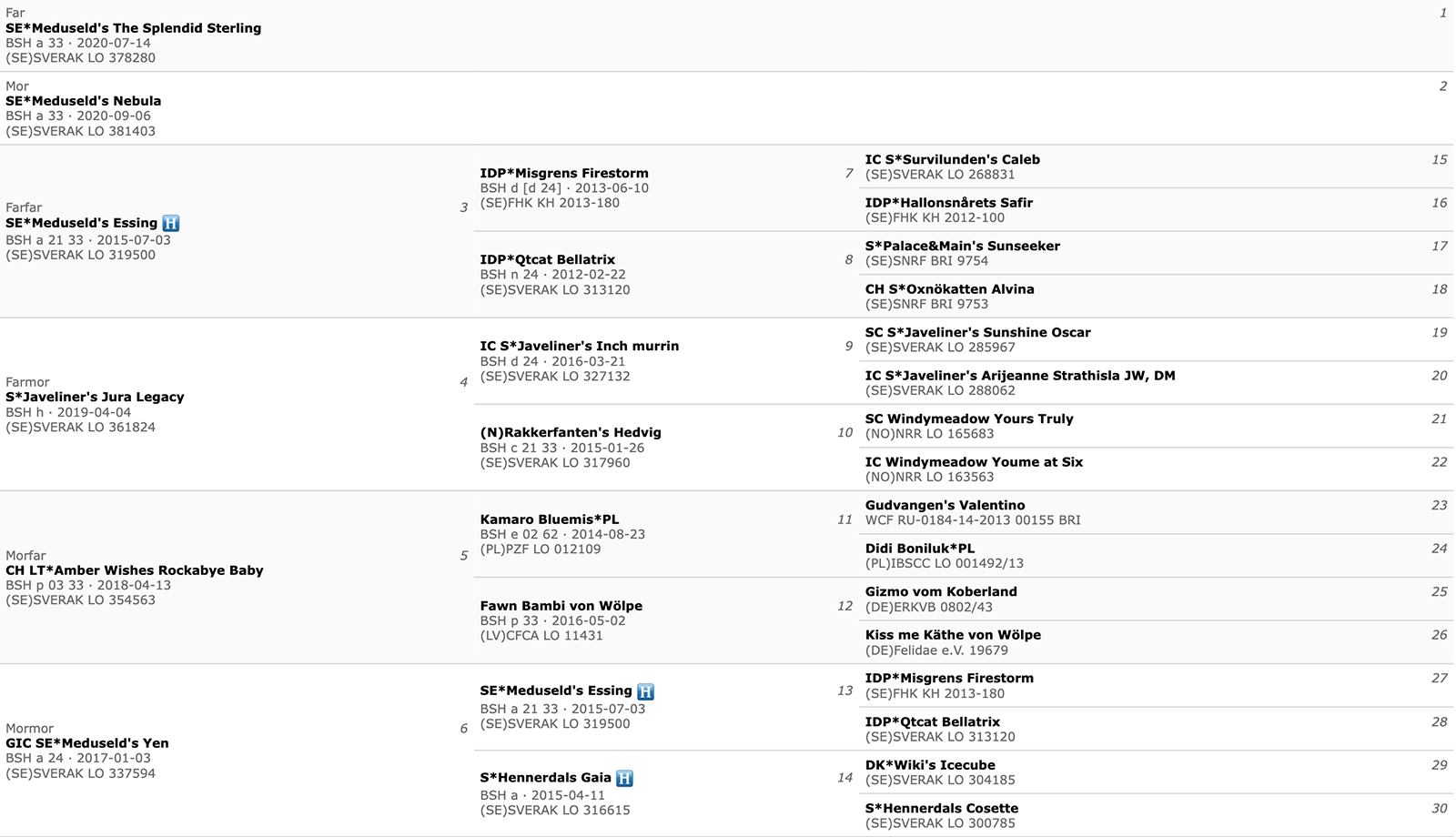Select IDP*Misgrens Firestorm at position 7
1456x837 pixels.
pos(564,173)
